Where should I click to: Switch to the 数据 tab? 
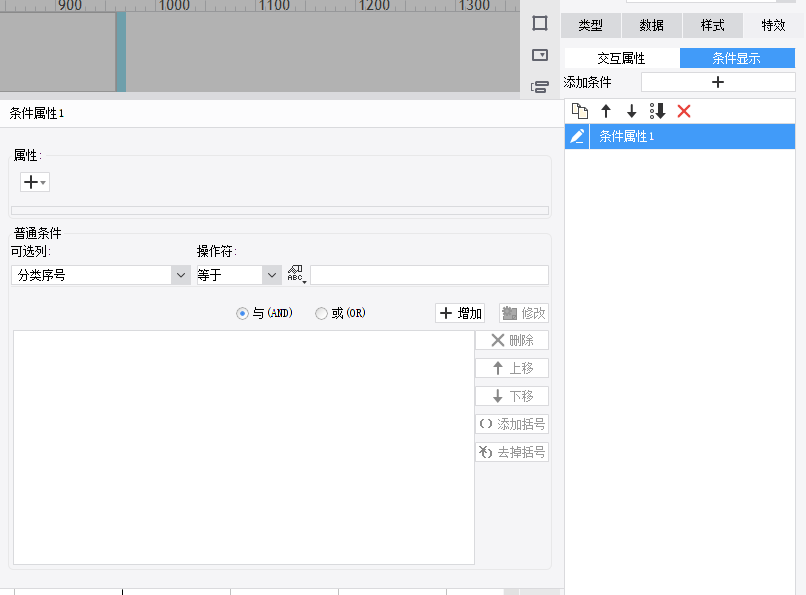[x=651, y=25]
